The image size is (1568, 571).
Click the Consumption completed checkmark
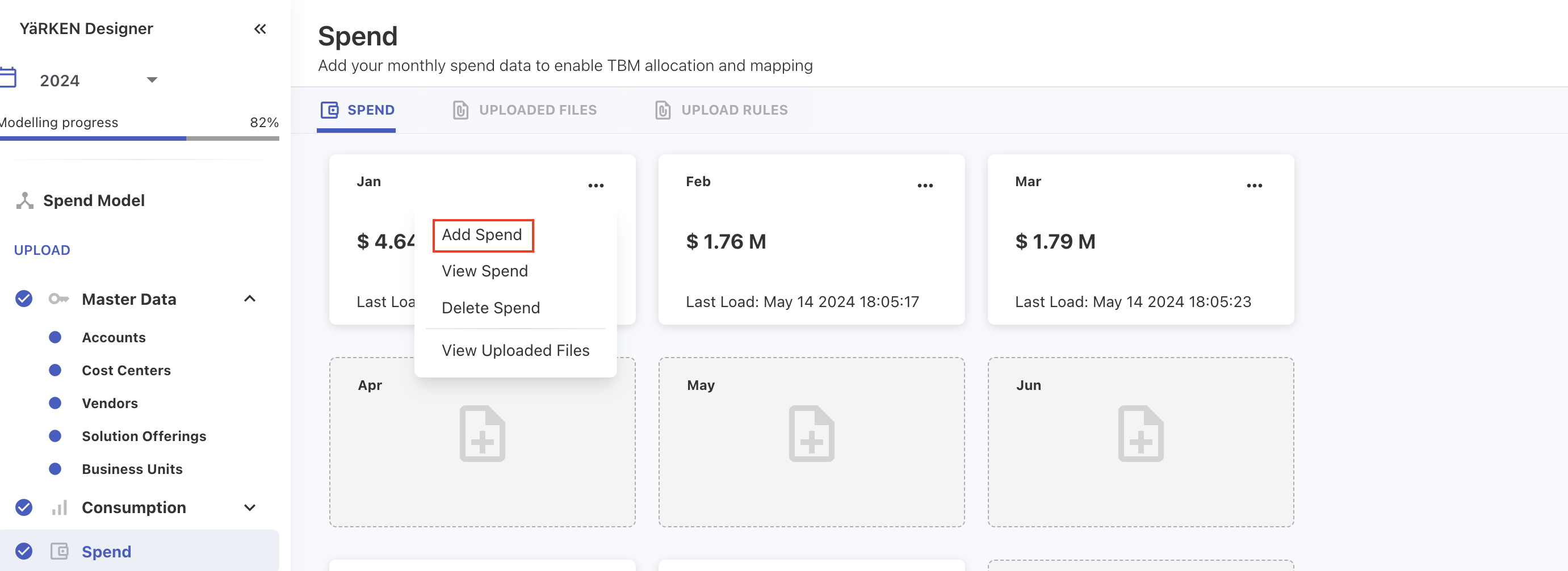24,507
